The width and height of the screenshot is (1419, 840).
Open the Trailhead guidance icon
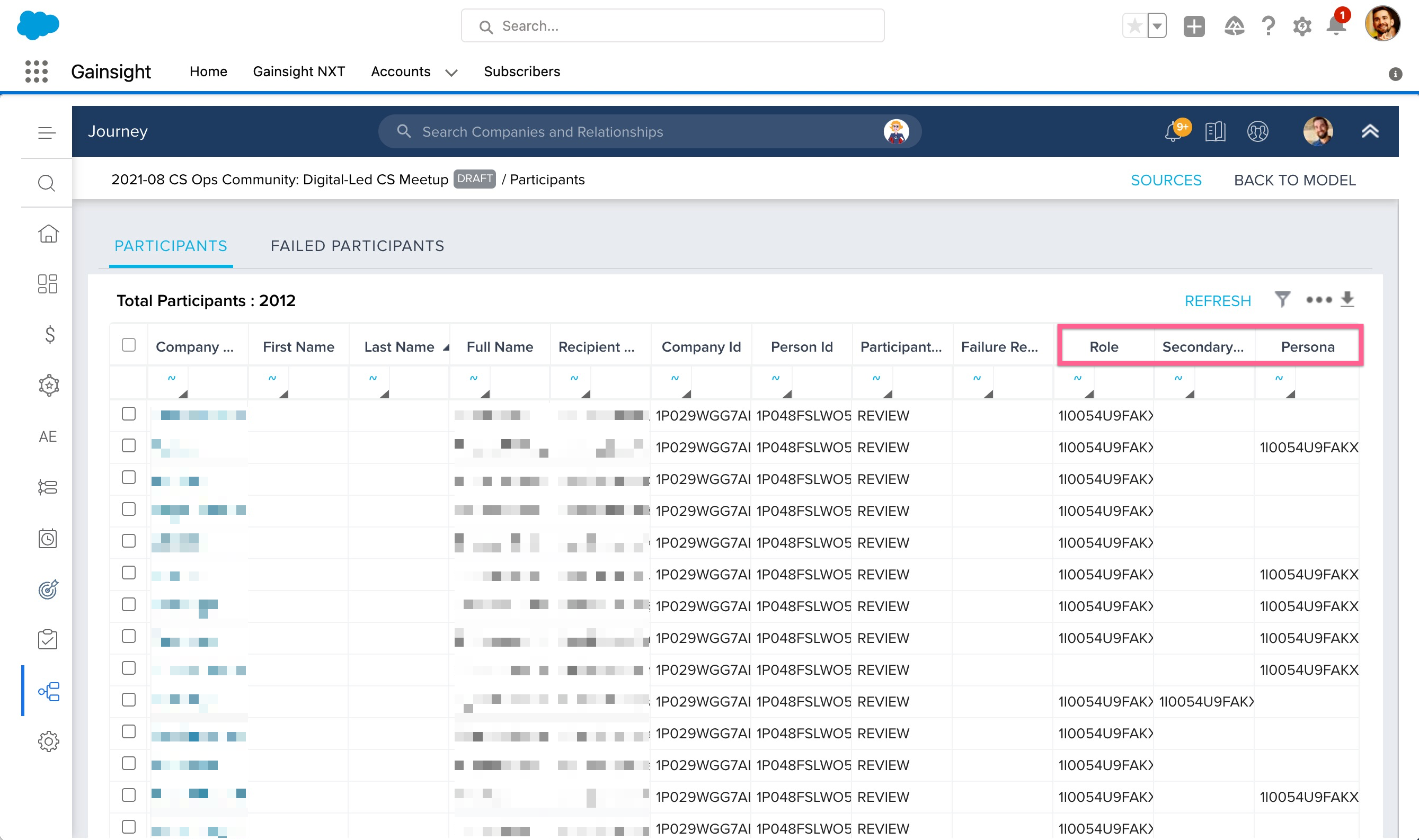click(1234, 26)
